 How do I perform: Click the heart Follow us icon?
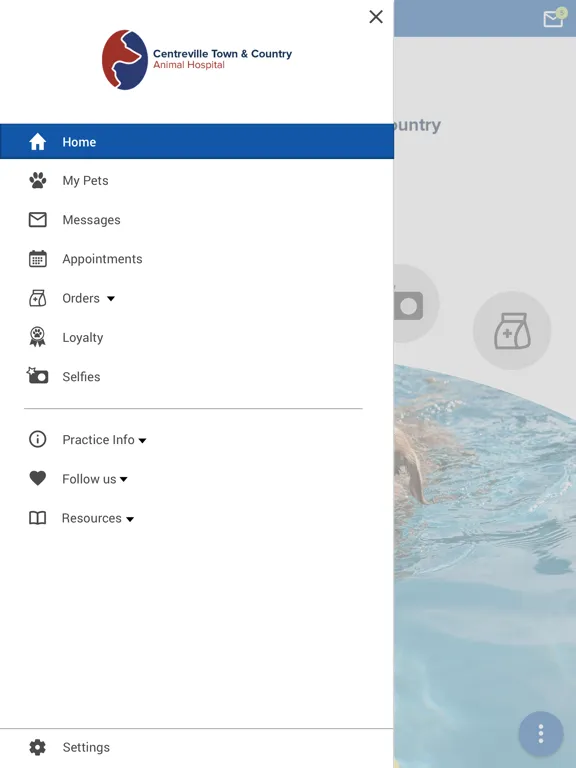[38, 478]
